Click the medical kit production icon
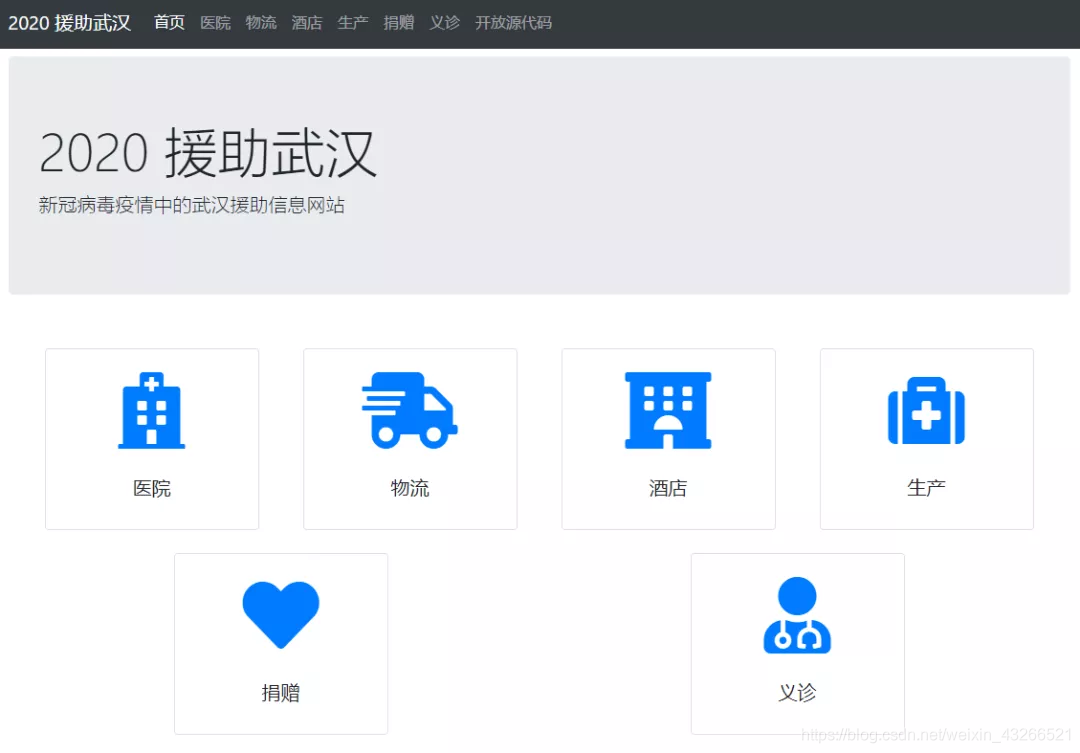 click(x=926, y=411)
